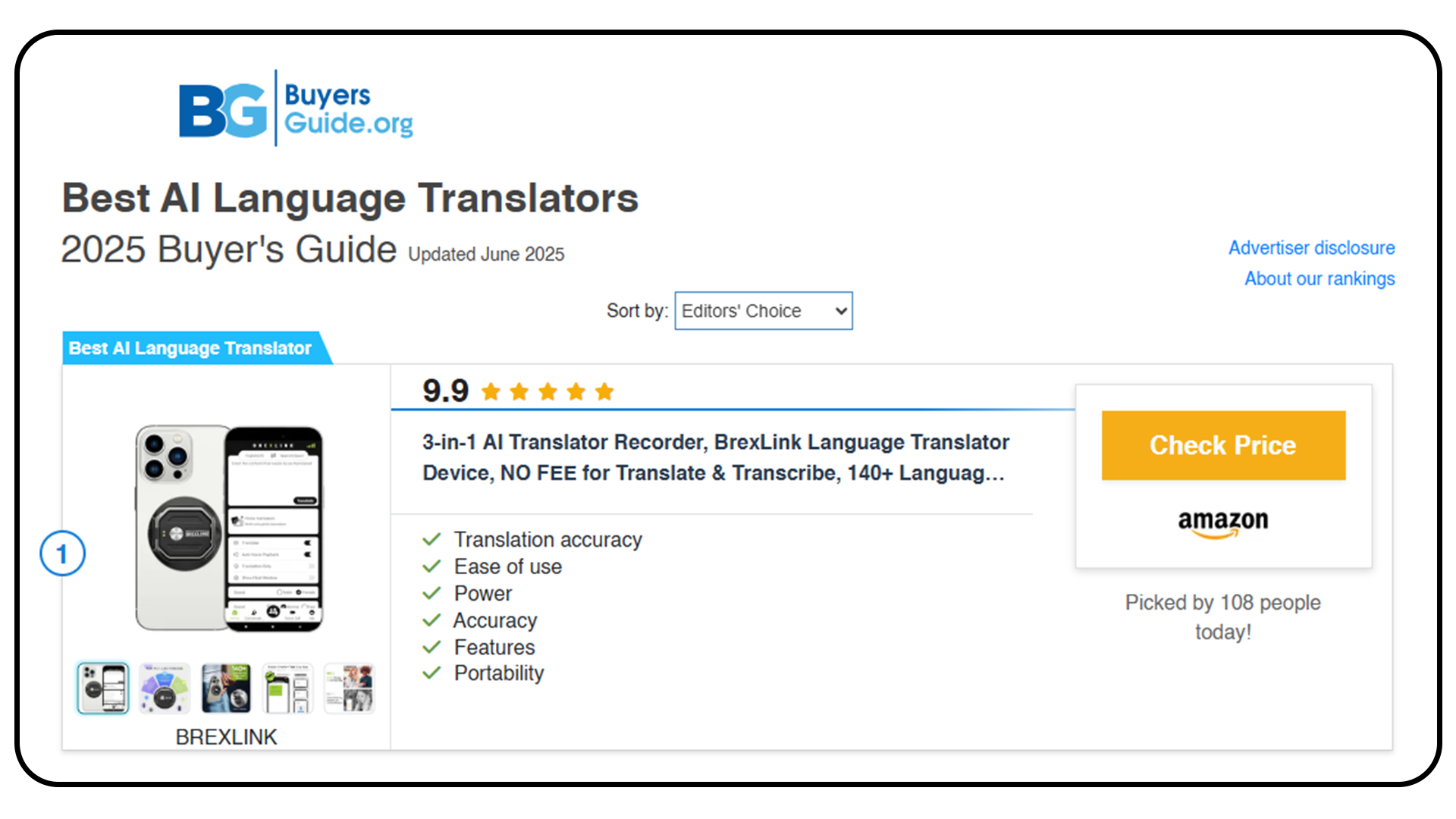1456x819 pixels.
Task: Click the five-star rating icons
Action: coord(548,392)
